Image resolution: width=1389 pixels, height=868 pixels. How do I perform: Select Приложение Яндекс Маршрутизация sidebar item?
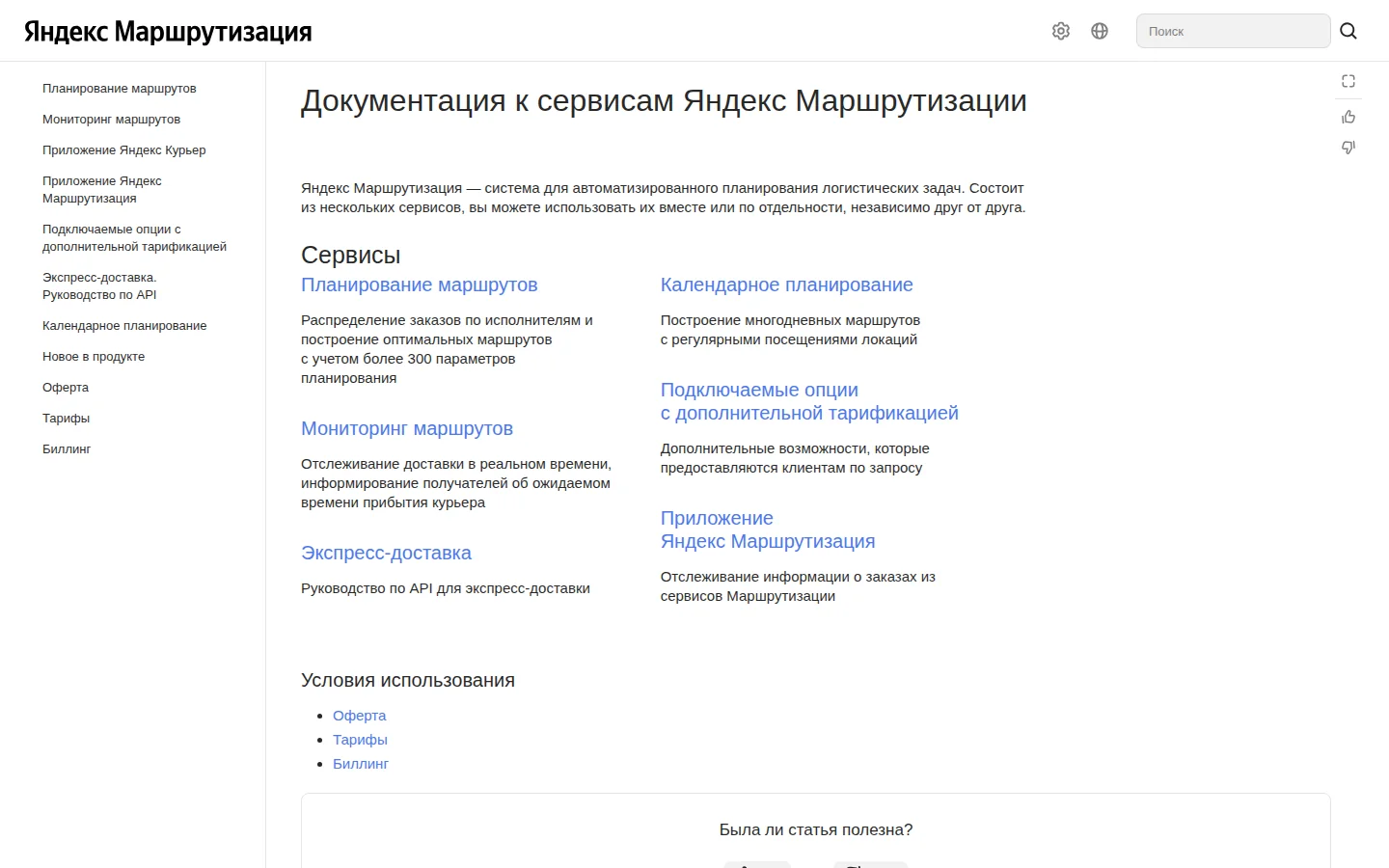click(x=102, y=189)
